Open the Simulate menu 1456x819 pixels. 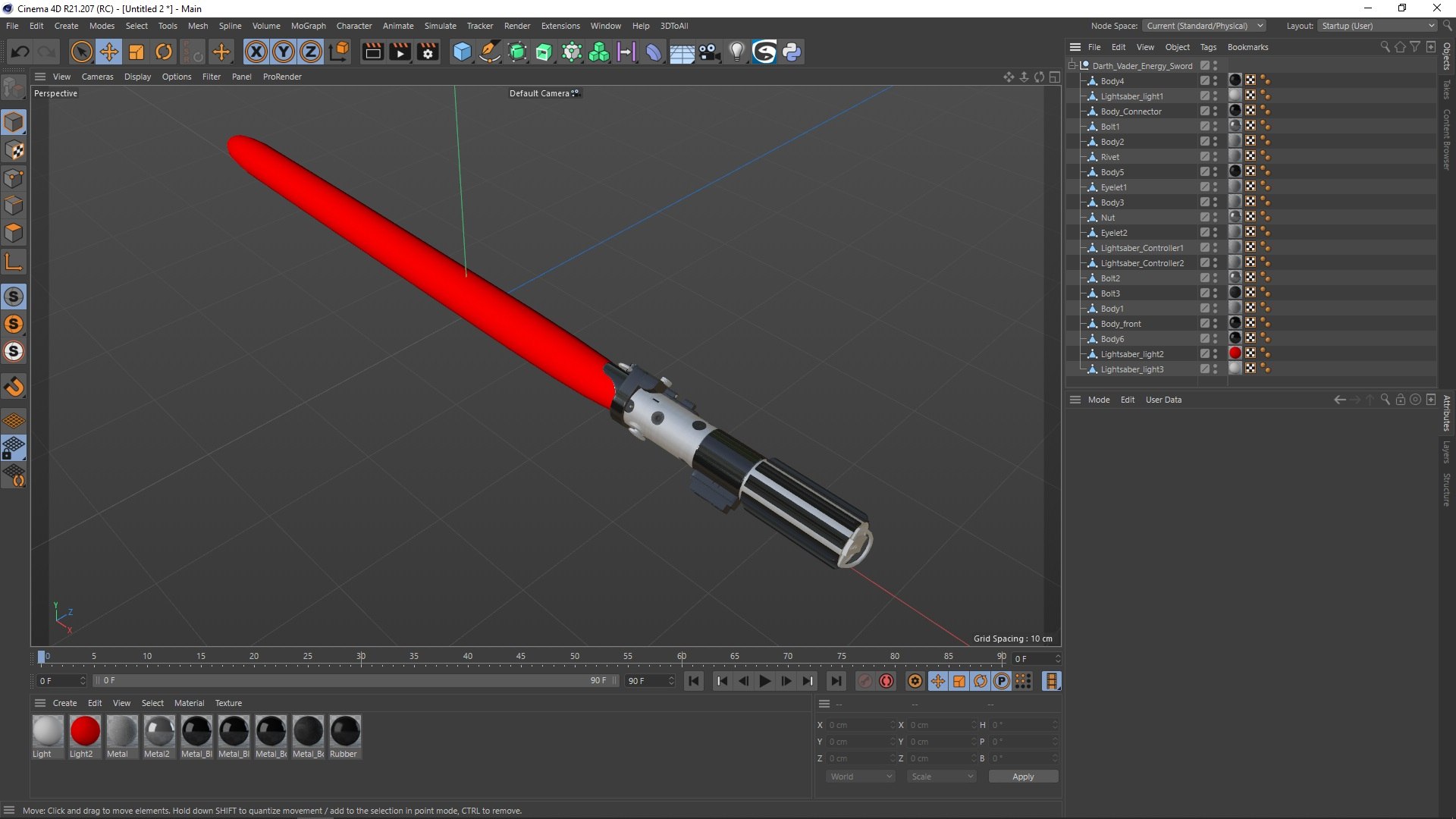tap(440, 26)
